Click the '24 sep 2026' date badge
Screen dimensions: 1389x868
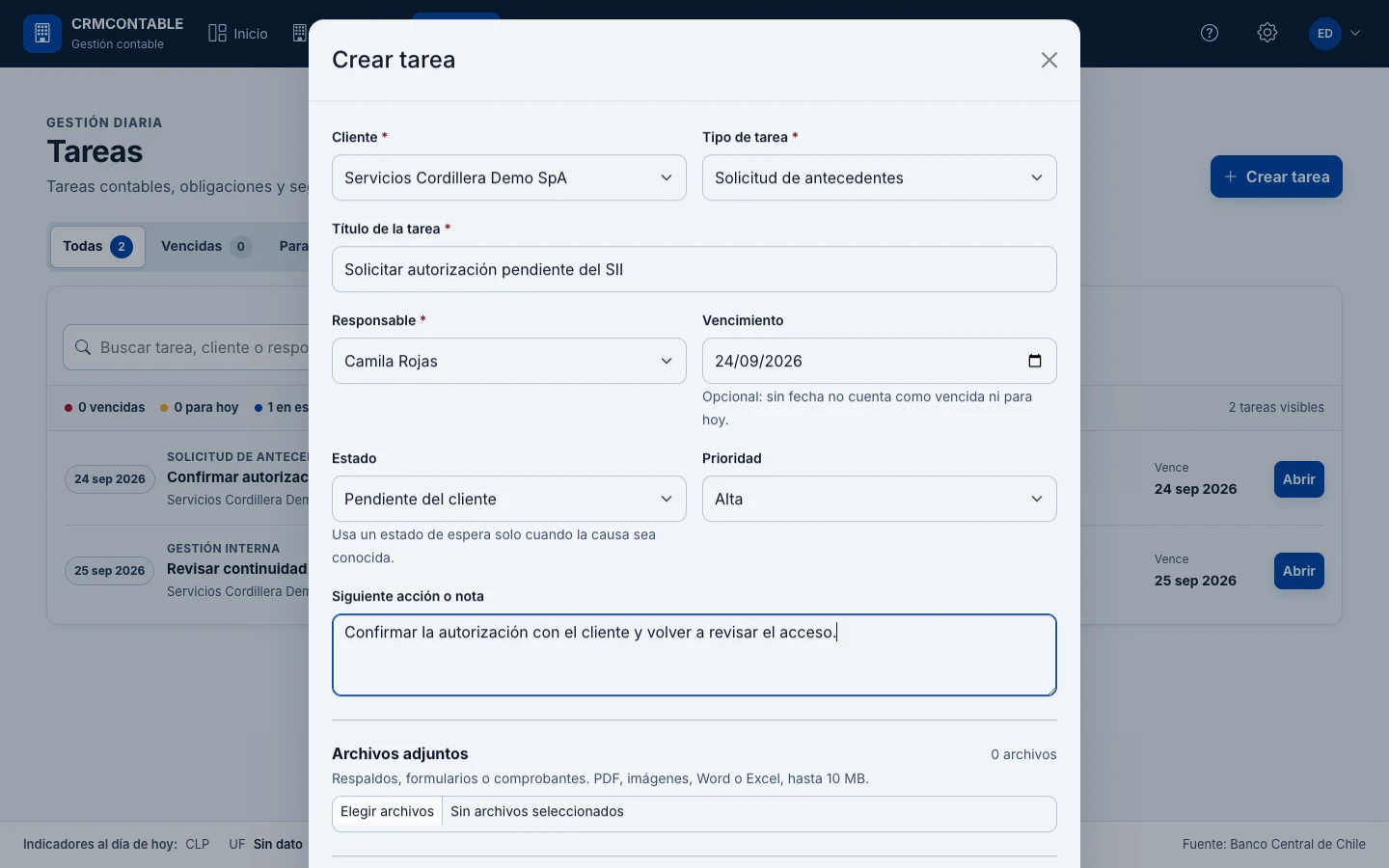(x=110, y=479)
